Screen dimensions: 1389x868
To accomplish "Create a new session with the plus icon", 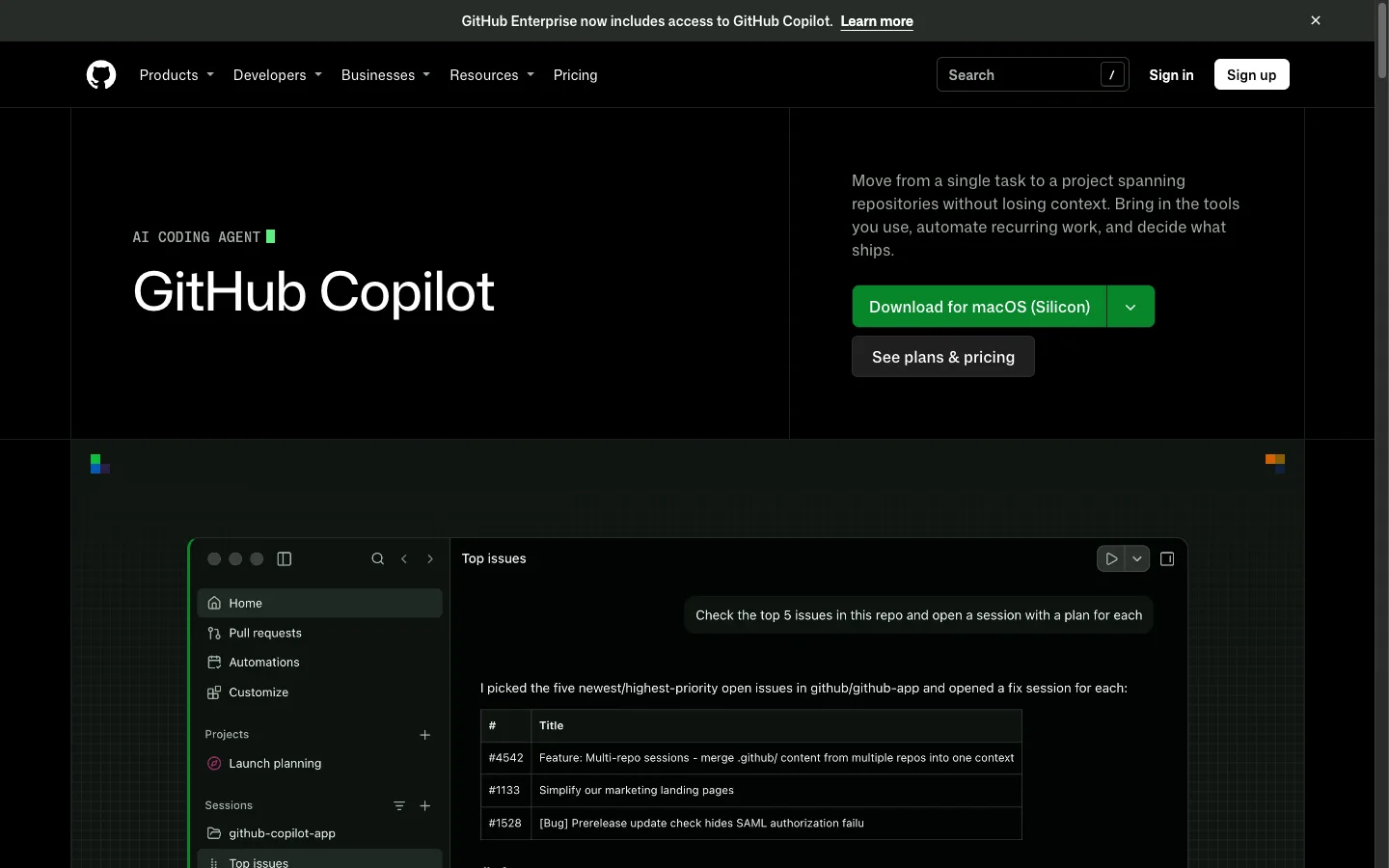I will click(425, 805).
